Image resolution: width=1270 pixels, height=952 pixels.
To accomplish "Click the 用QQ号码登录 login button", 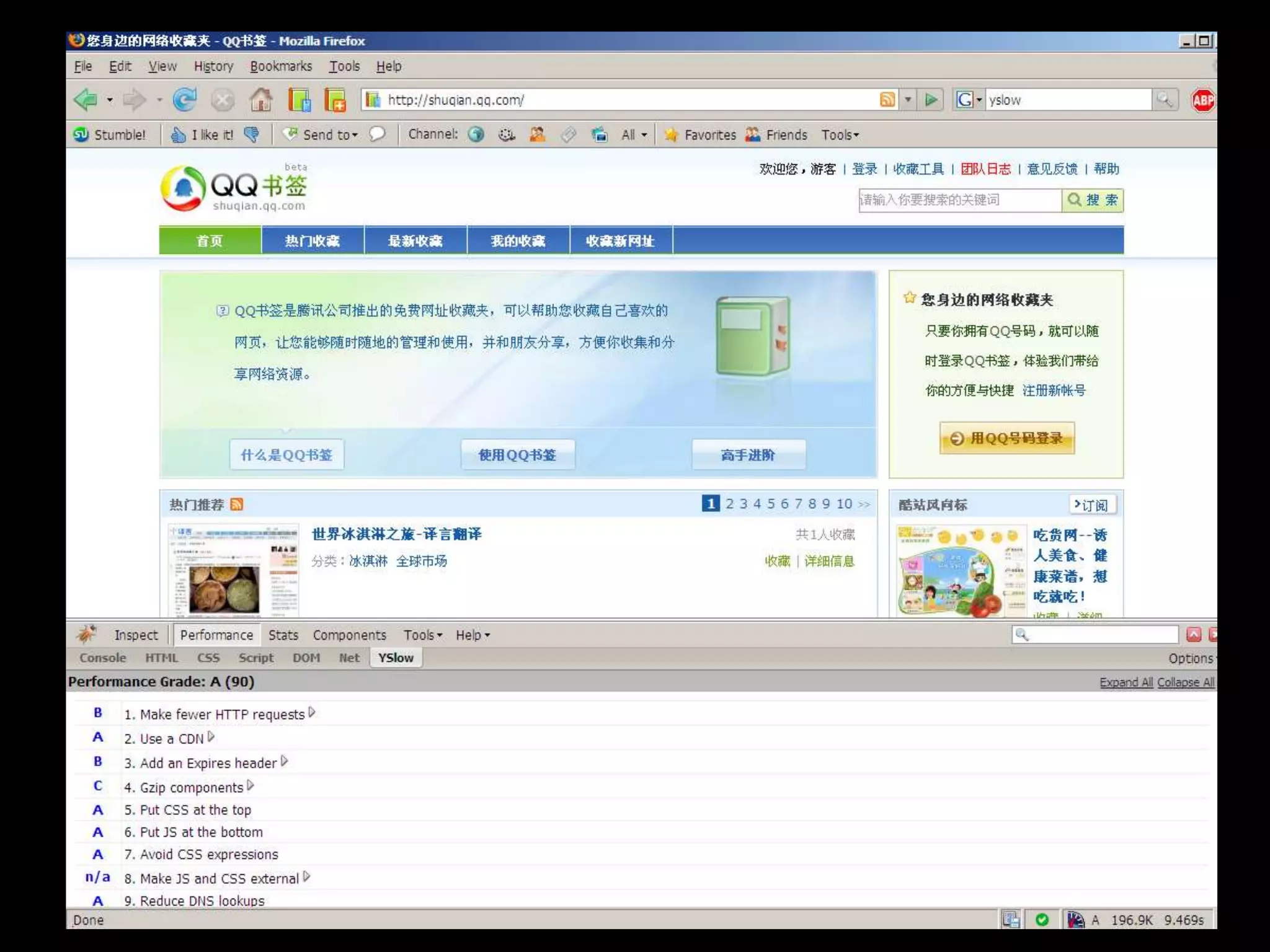I will point(1006,438).
